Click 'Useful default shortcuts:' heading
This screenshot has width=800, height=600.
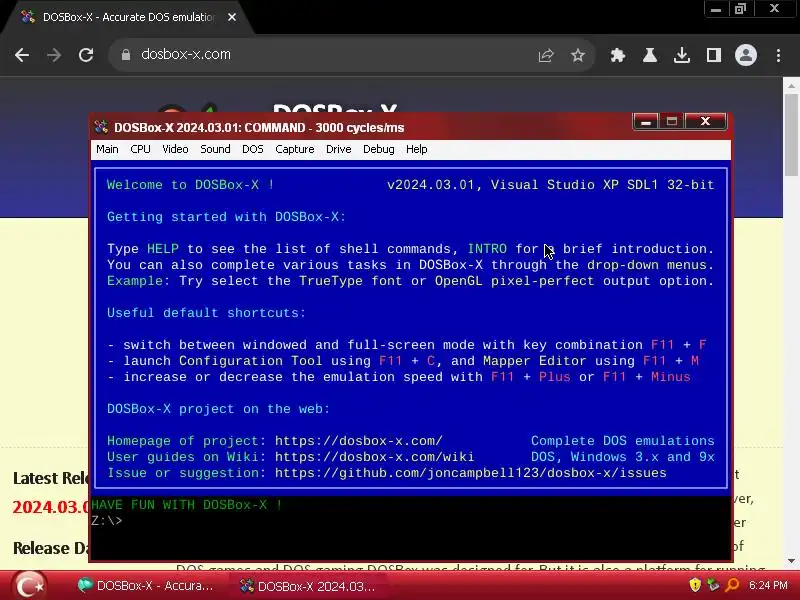click(x=206, y=313)
